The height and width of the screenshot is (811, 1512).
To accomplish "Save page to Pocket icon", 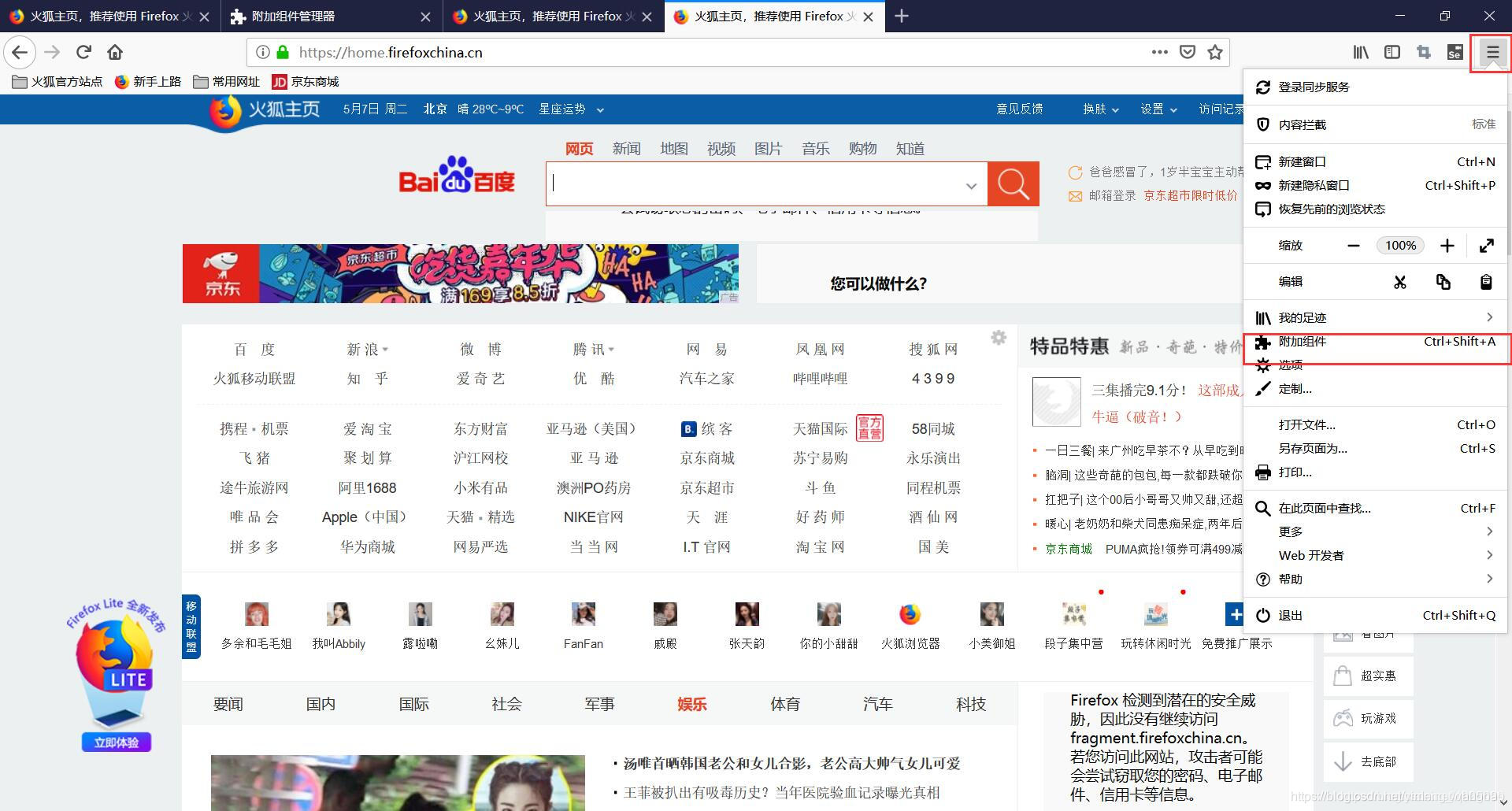I will [x=1188, y=52].
